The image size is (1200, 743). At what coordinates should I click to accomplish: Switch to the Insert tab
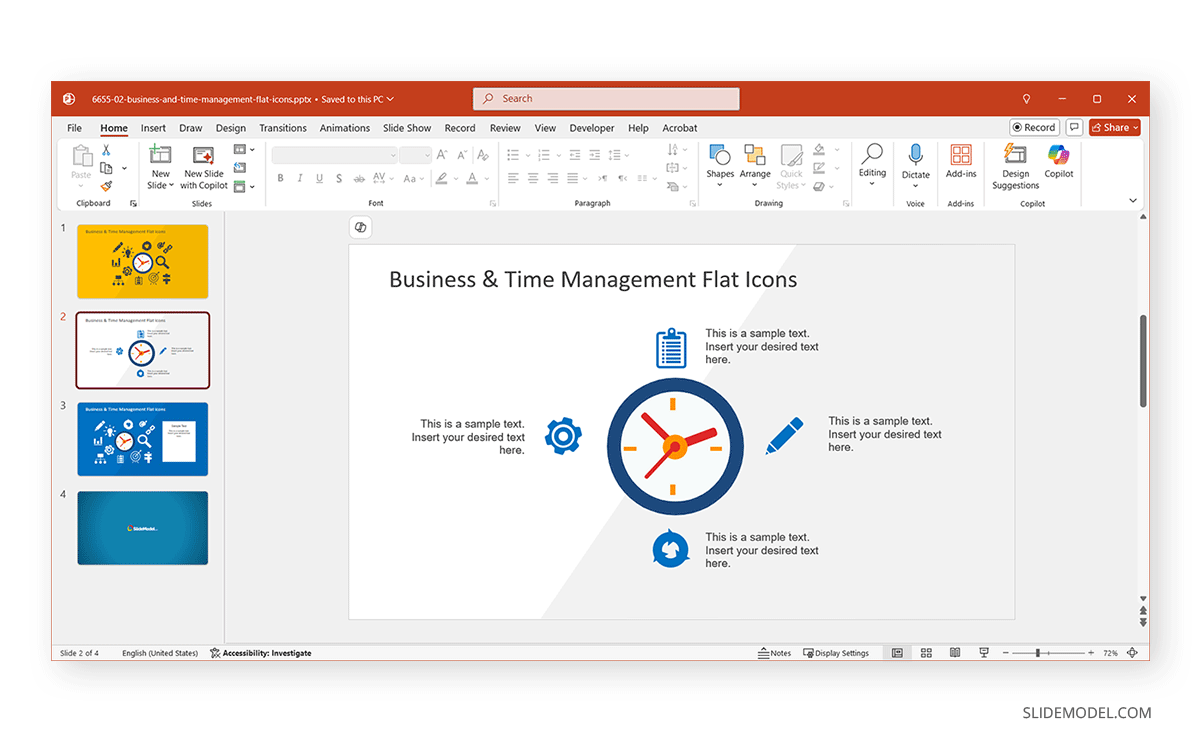pos(153,128)
